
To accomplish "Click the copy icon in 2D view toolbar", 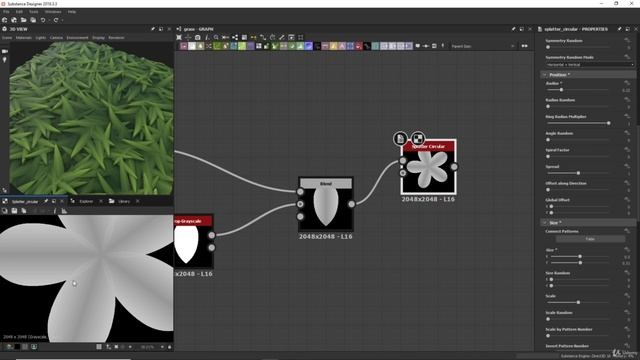I will [24, 211].
